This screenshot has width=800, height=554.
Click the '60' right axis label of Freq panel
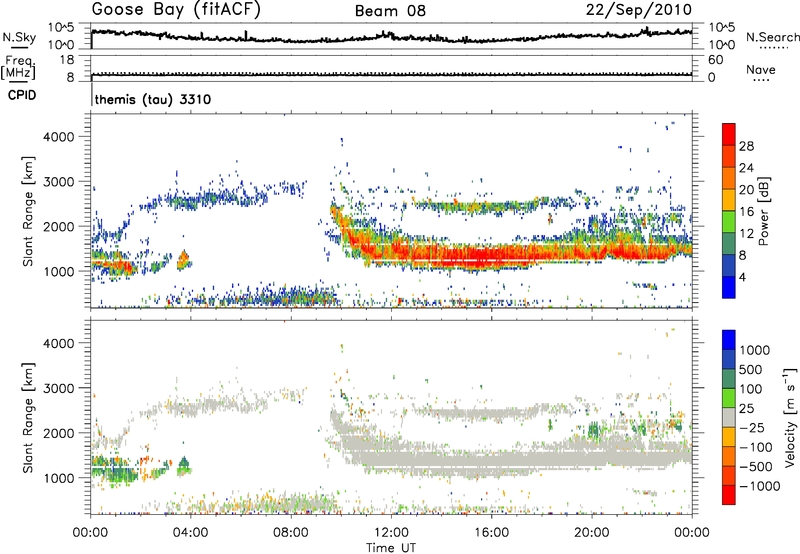coord(715,60)
